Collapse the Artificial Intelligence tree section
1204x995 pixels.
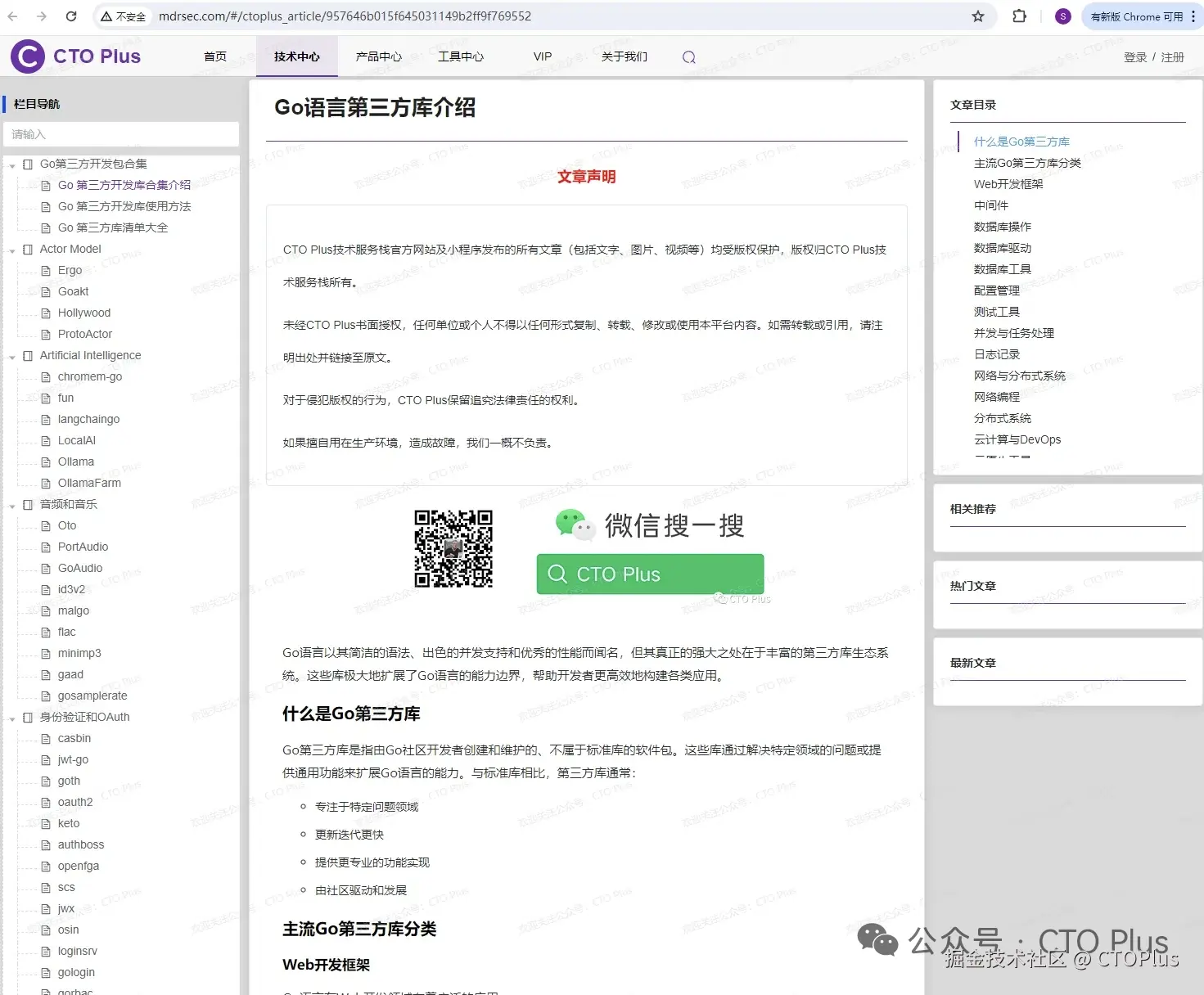click(11, 355)
